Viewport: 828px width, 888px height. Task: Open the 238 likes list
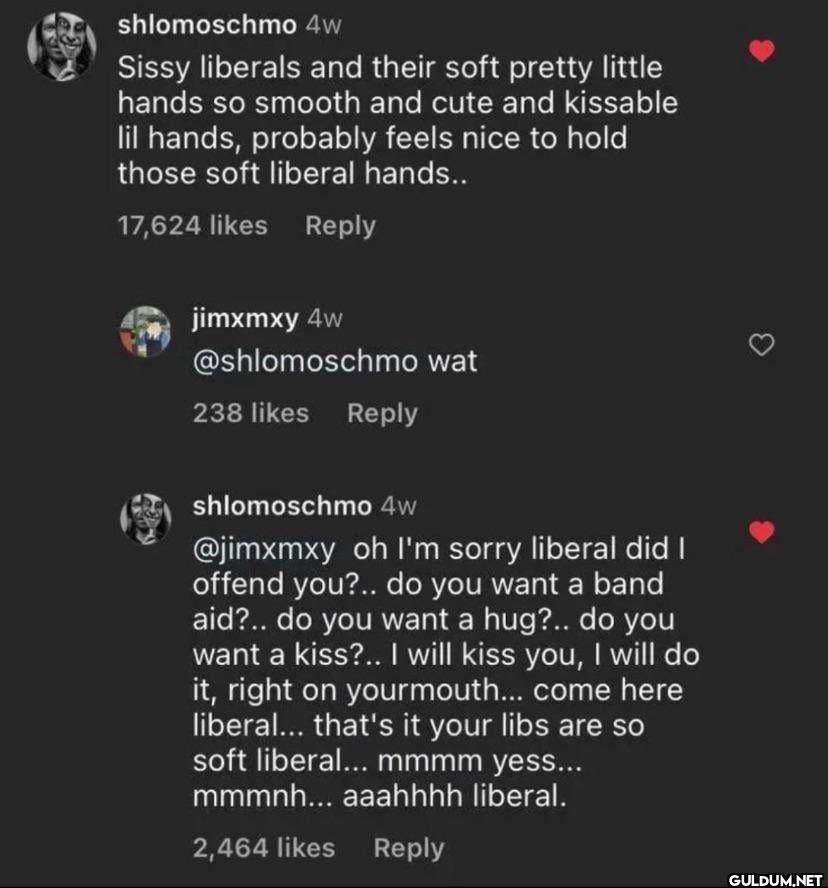coord(250,413)
